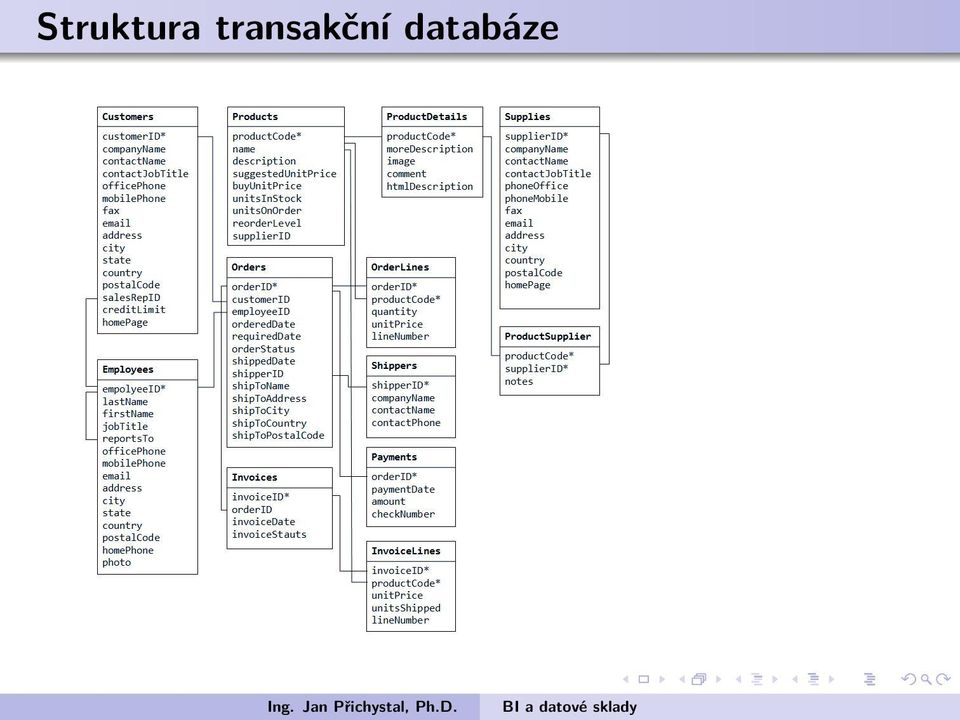Click the stacked frames navigation icon
The width and height of the screenshot is (960, 720).
tap(699, 679)
